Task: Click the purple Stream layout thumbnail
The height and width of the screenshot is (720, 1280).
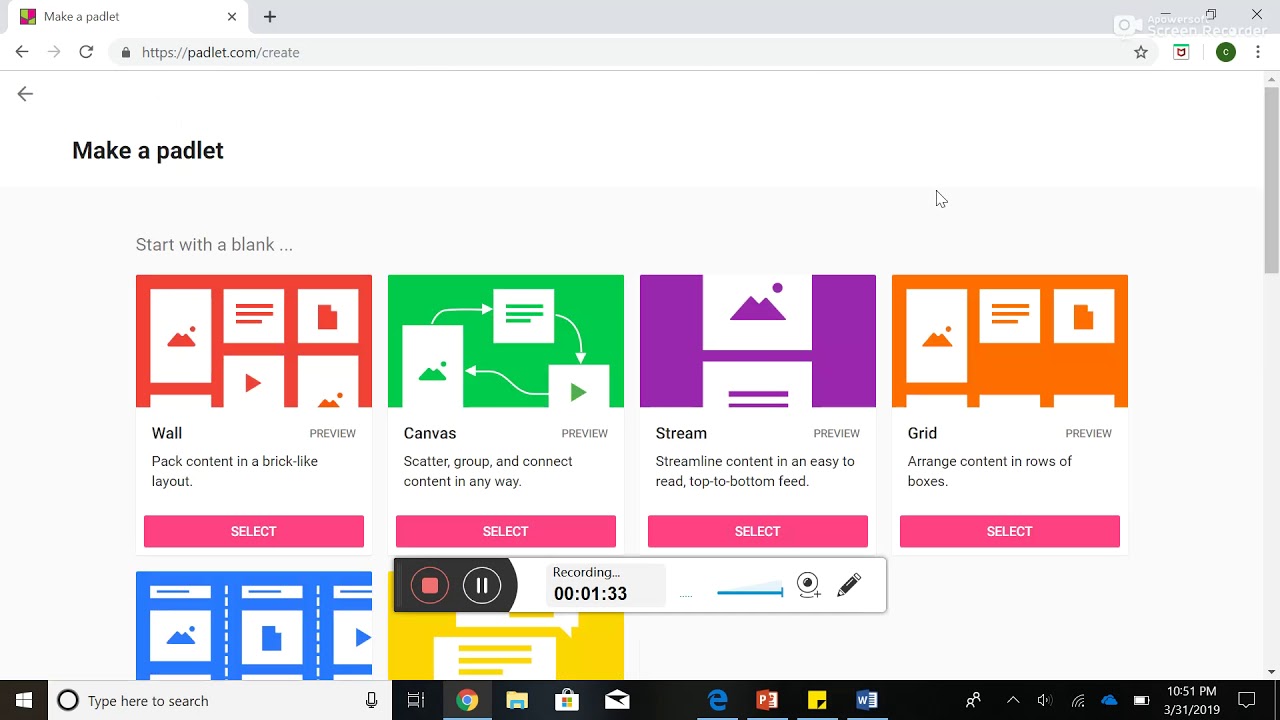Action: click(x=758, y=341)
